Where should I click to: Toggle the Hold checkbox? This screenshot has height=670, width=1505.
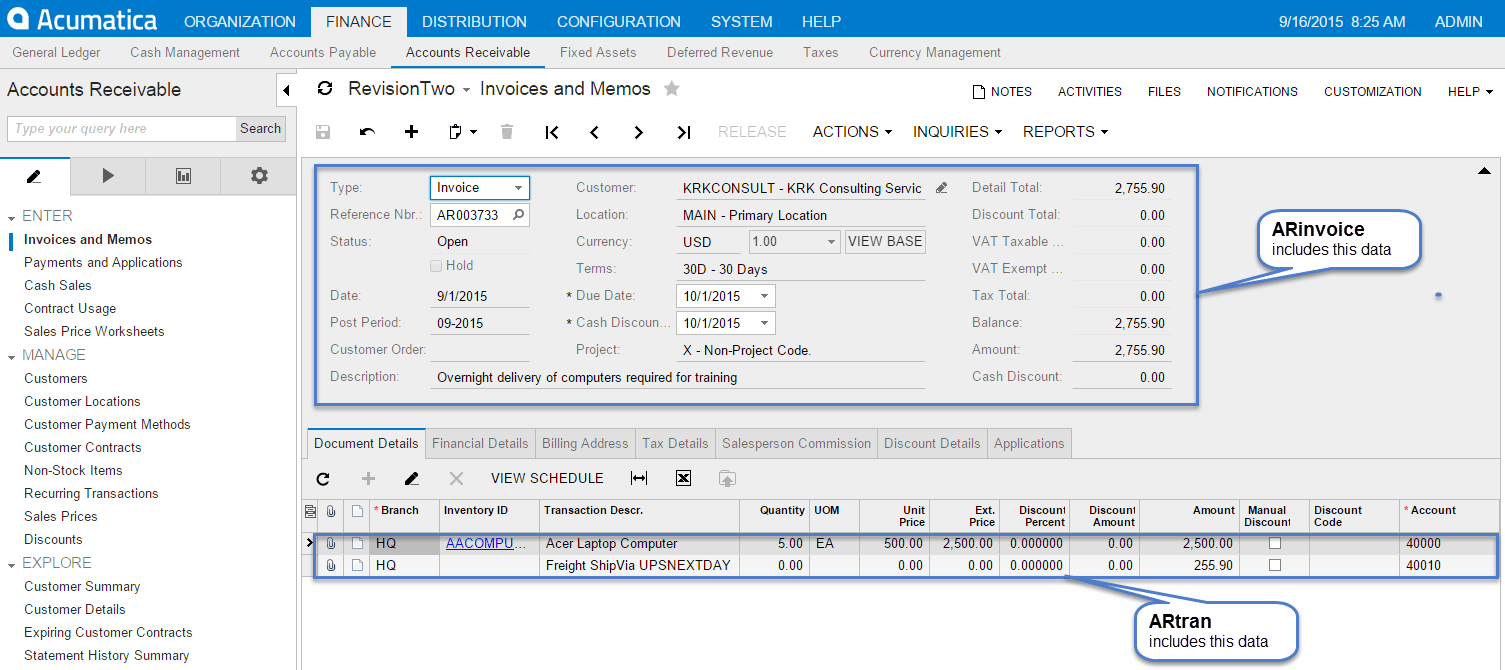pos(437,263)
